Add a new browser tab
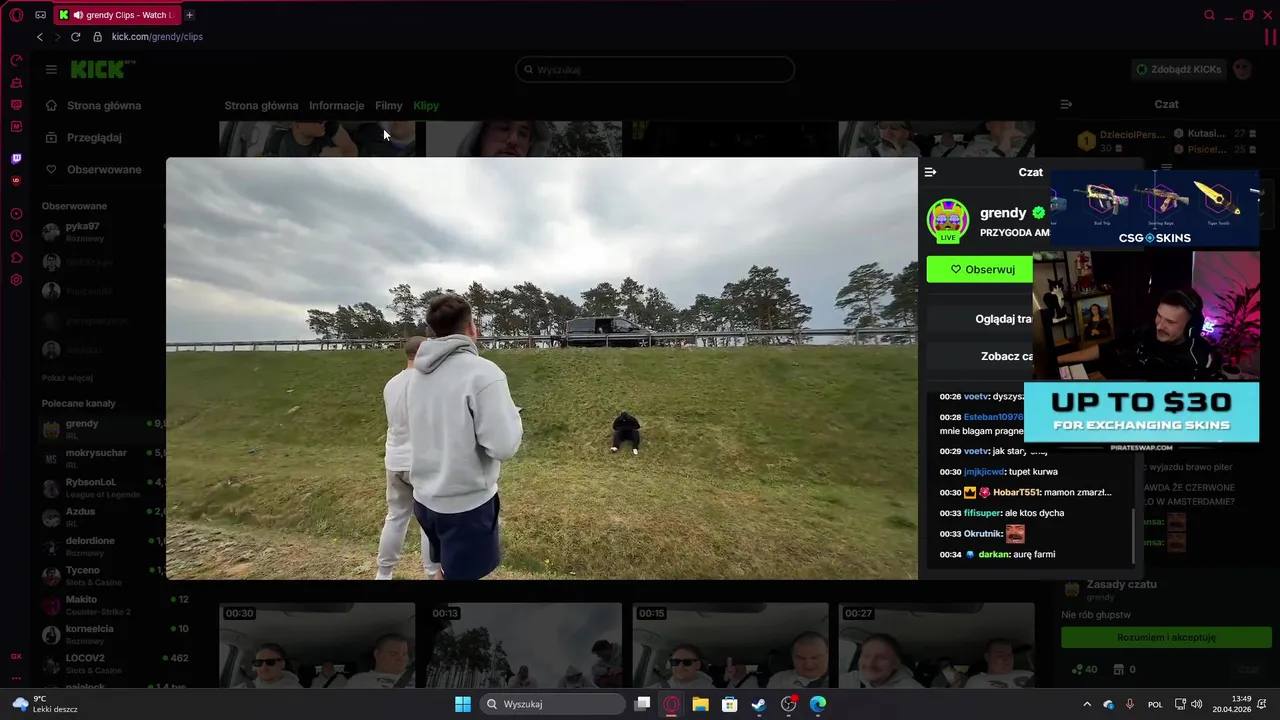The width and height of the screenshot is (1280, 720). (189, 15)
